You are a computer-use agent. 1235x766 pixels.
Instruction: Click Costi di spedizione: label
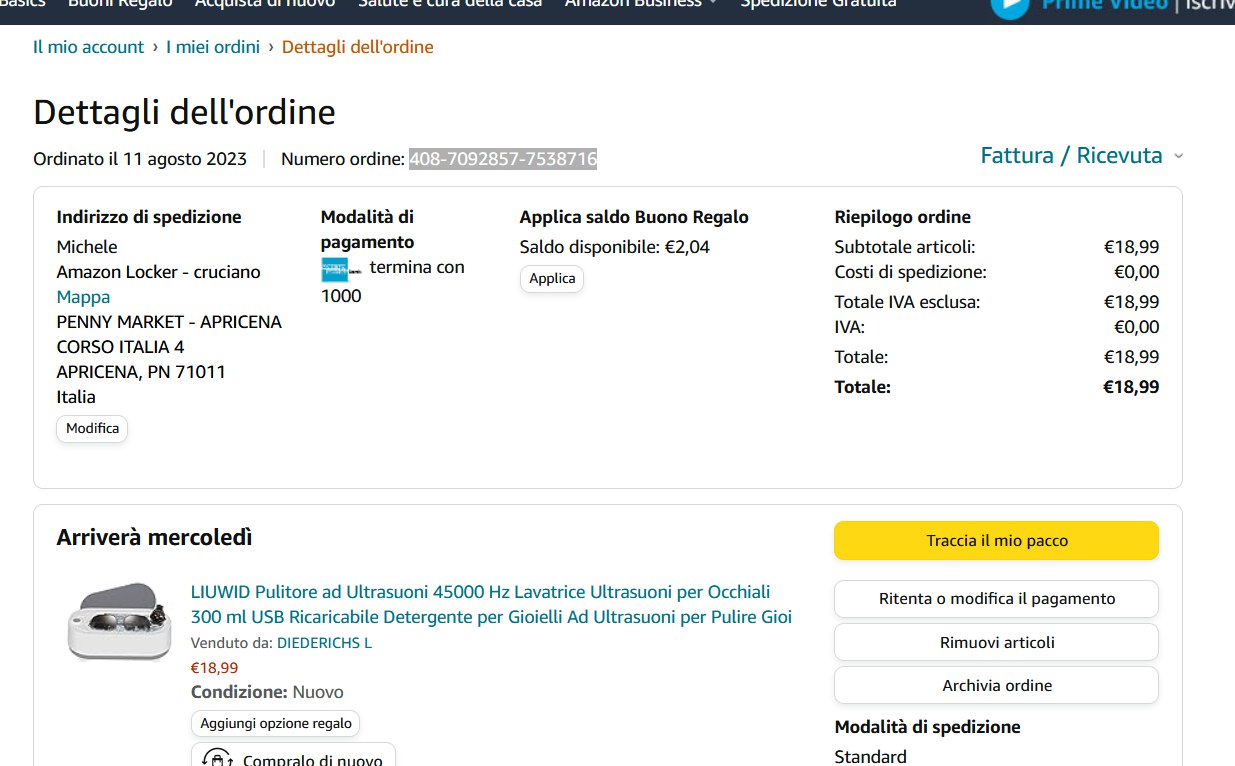tap(911, 272)
